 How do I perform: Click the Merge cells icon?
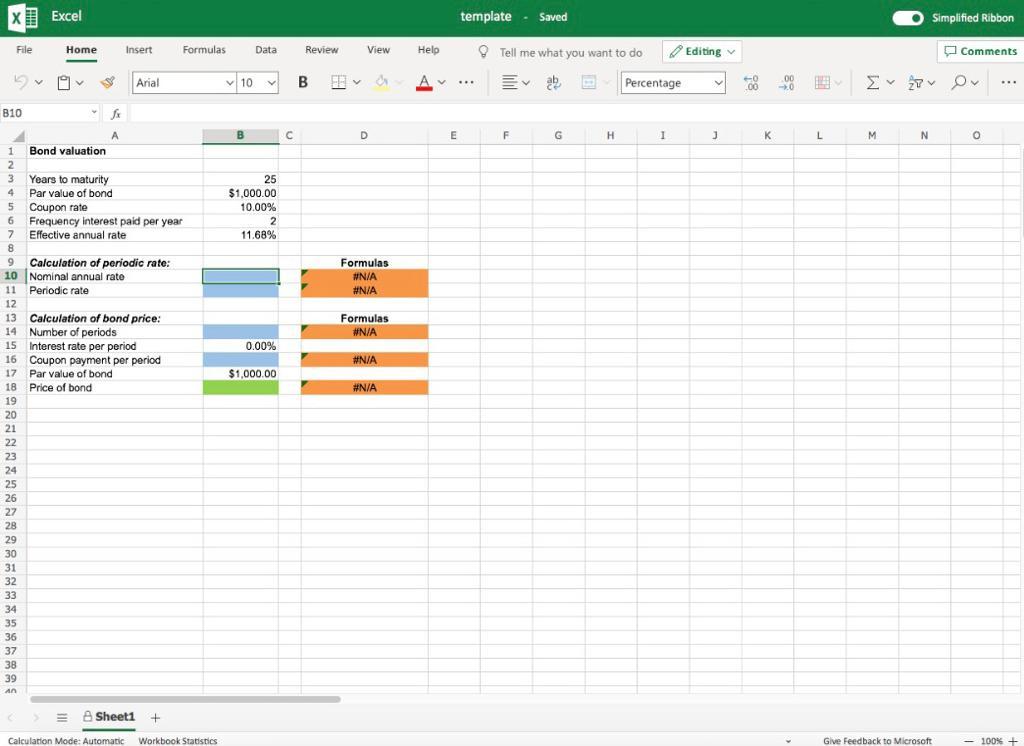tap(588, 82)
